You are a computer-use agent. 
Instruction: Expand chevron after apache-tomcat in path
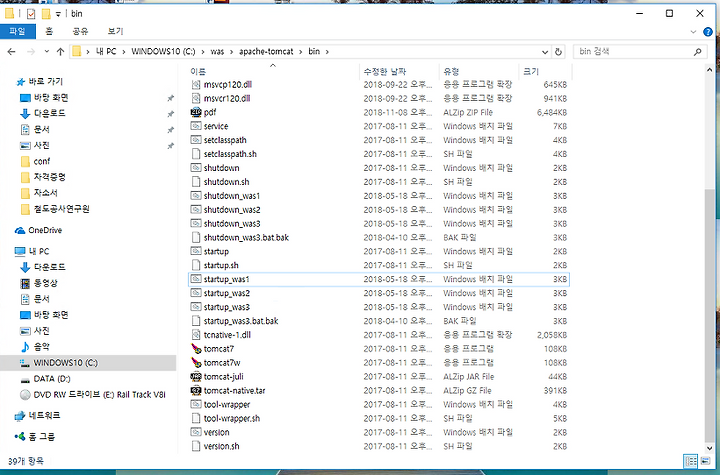coord(301,51)
